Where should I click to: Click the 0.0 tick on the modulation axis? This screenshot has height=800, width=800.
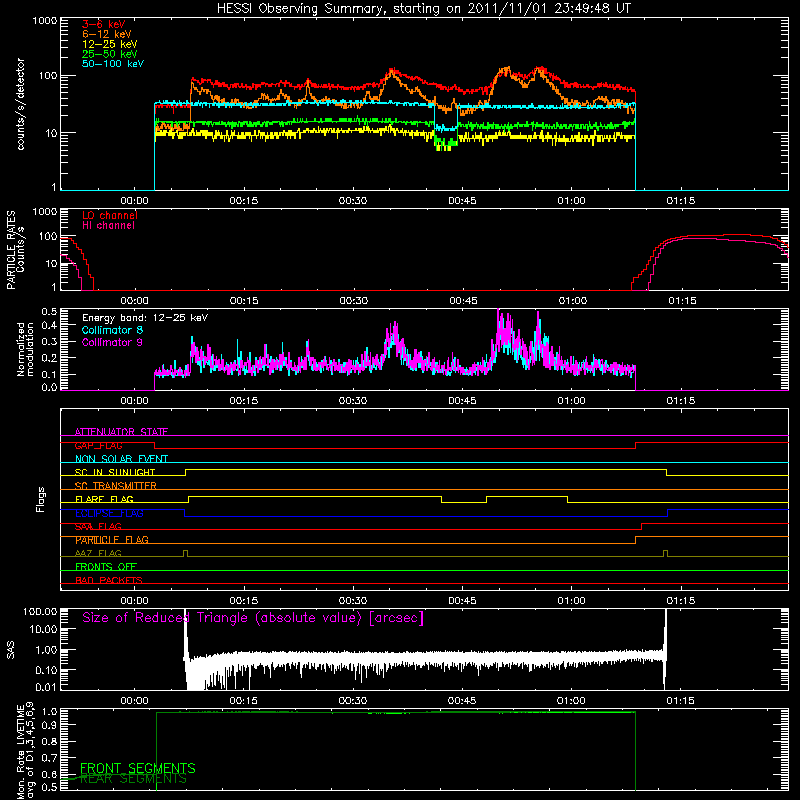tap(51, 387)
